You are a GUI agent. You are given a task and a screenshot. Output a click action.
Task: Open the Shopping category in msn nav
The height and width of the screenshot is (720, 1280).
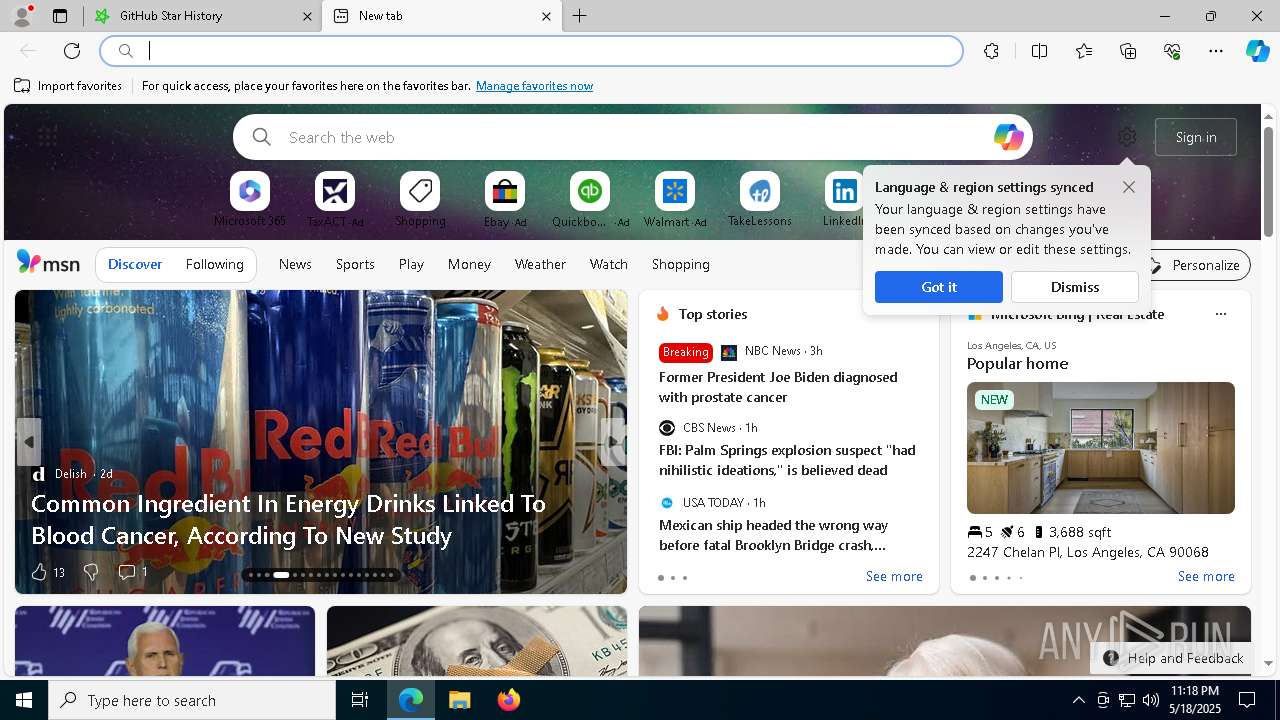681,264
